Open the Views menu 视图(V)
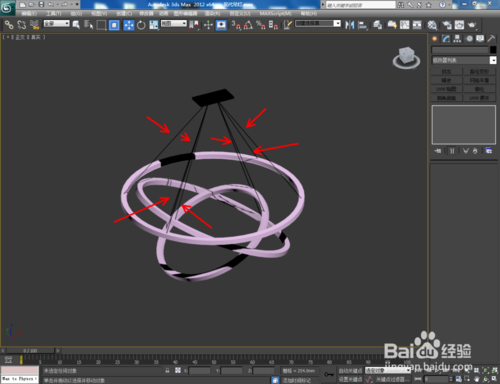 pos(99,13)
